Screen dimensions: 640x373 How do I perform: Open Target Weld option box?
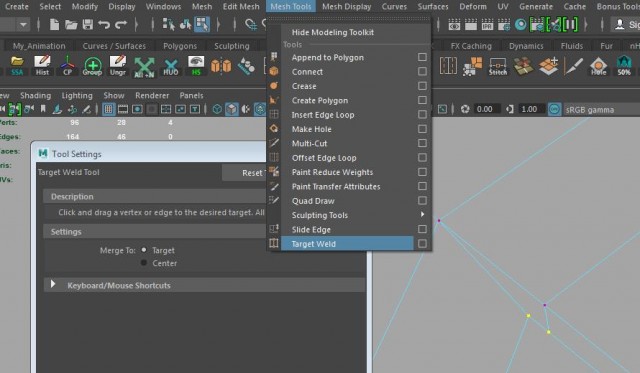click(422, 244)
